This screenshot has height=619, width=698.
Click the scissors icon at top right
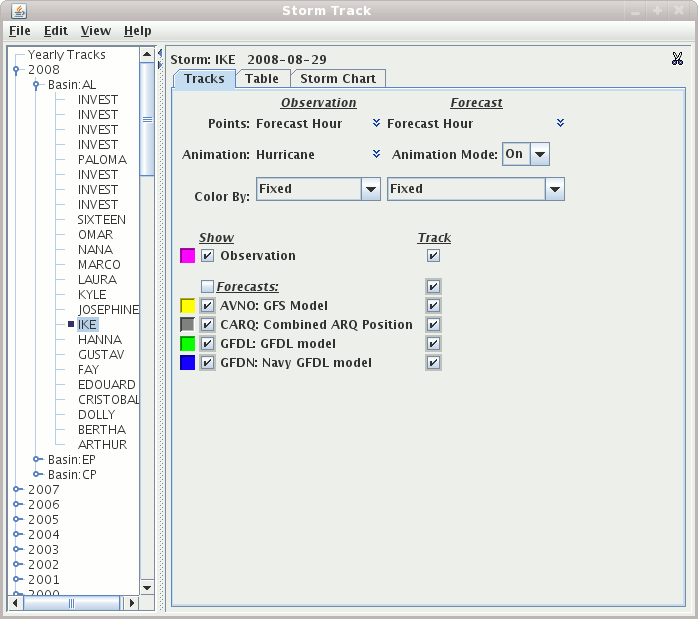[x=677, y=59]
